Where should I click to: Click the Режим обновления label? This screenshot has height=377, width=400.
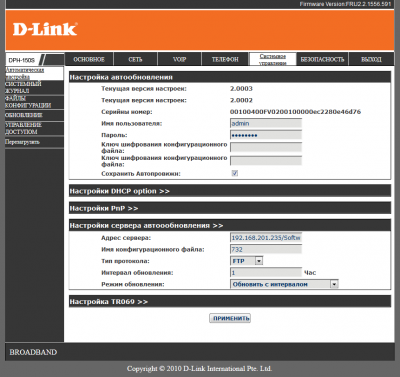tap(133, 284)
